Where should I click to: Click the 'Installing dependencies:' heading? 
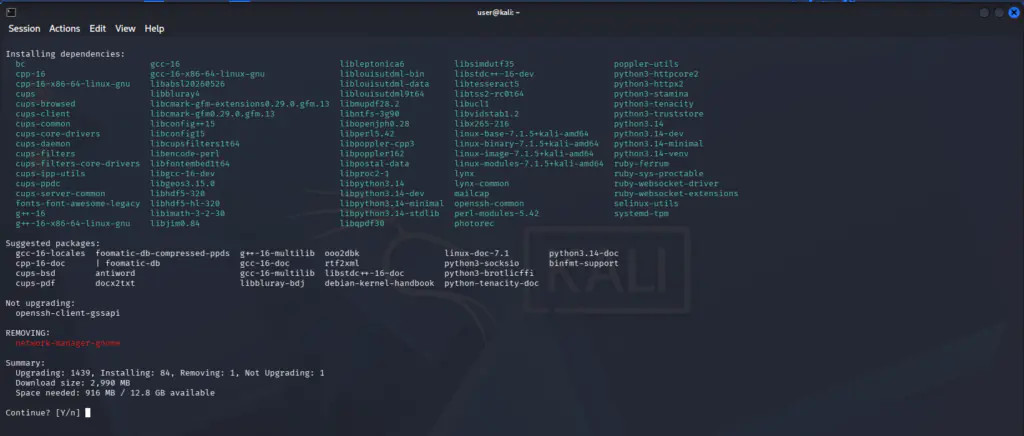(x=65, y=54)
